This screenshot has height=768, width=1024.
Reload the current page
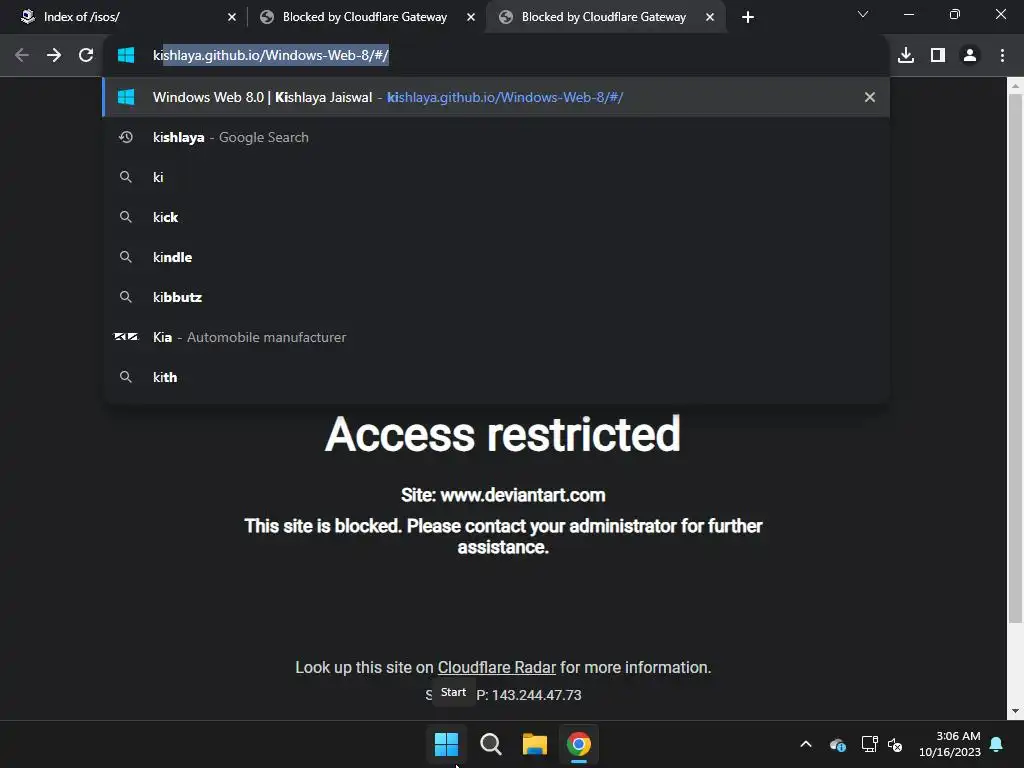[86, 56]
